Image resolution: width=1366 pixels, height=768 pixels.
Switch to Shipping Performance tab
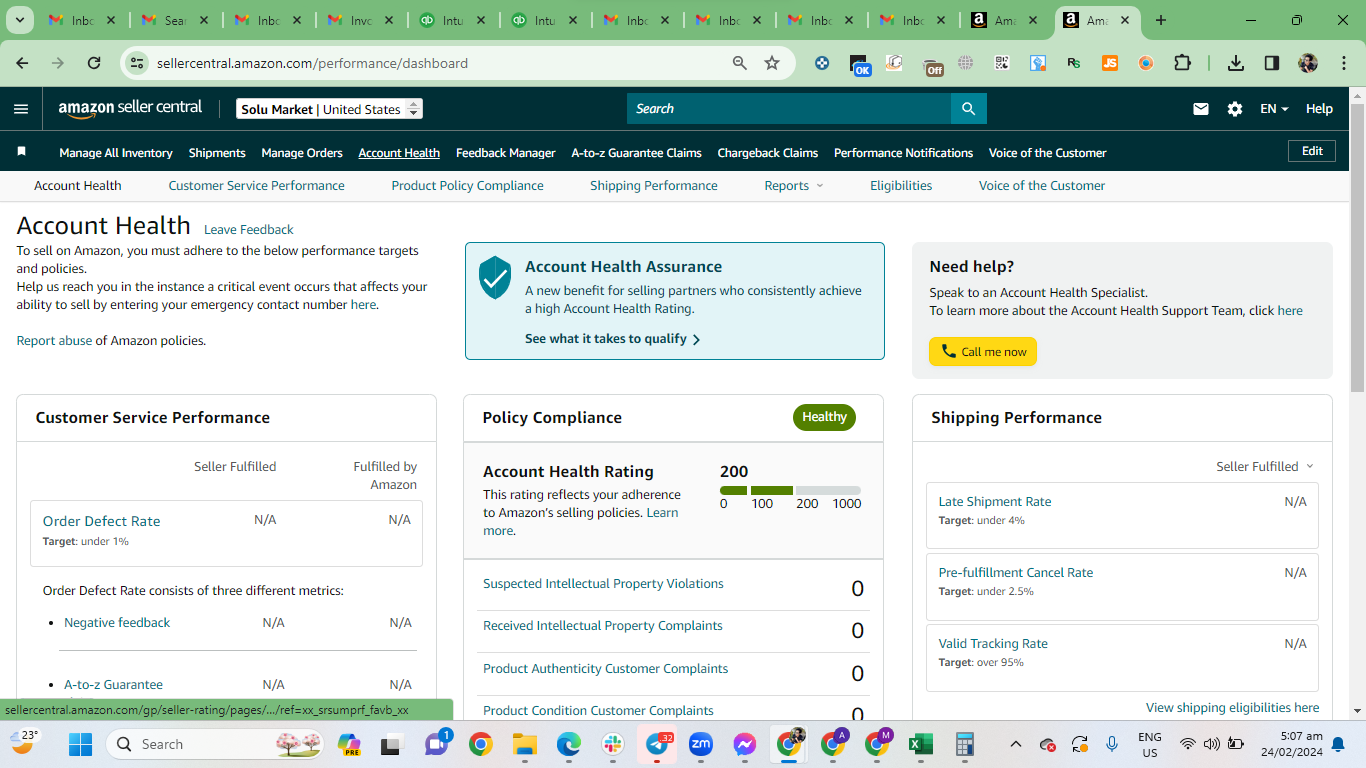tap(654, 186)
